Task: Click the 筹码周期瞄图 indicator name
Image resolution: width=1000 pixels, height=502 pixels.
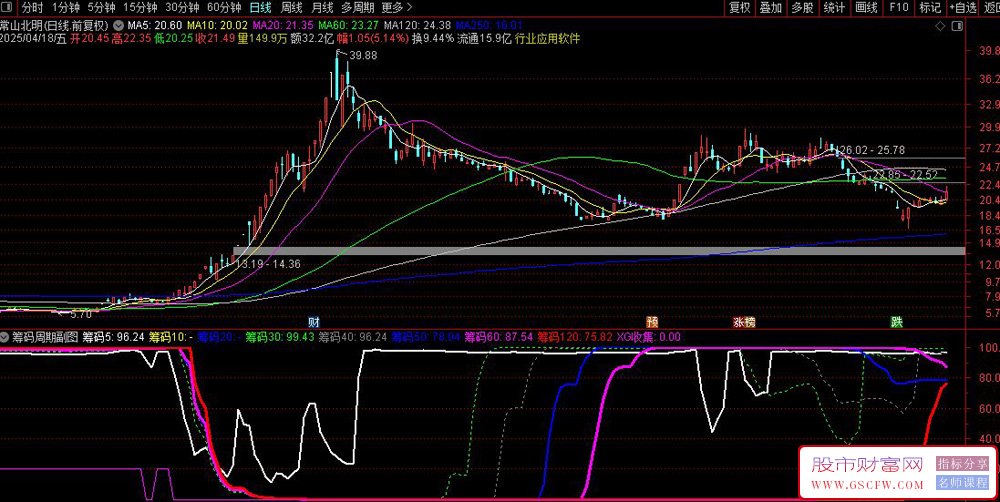Action: pos(45,338)
